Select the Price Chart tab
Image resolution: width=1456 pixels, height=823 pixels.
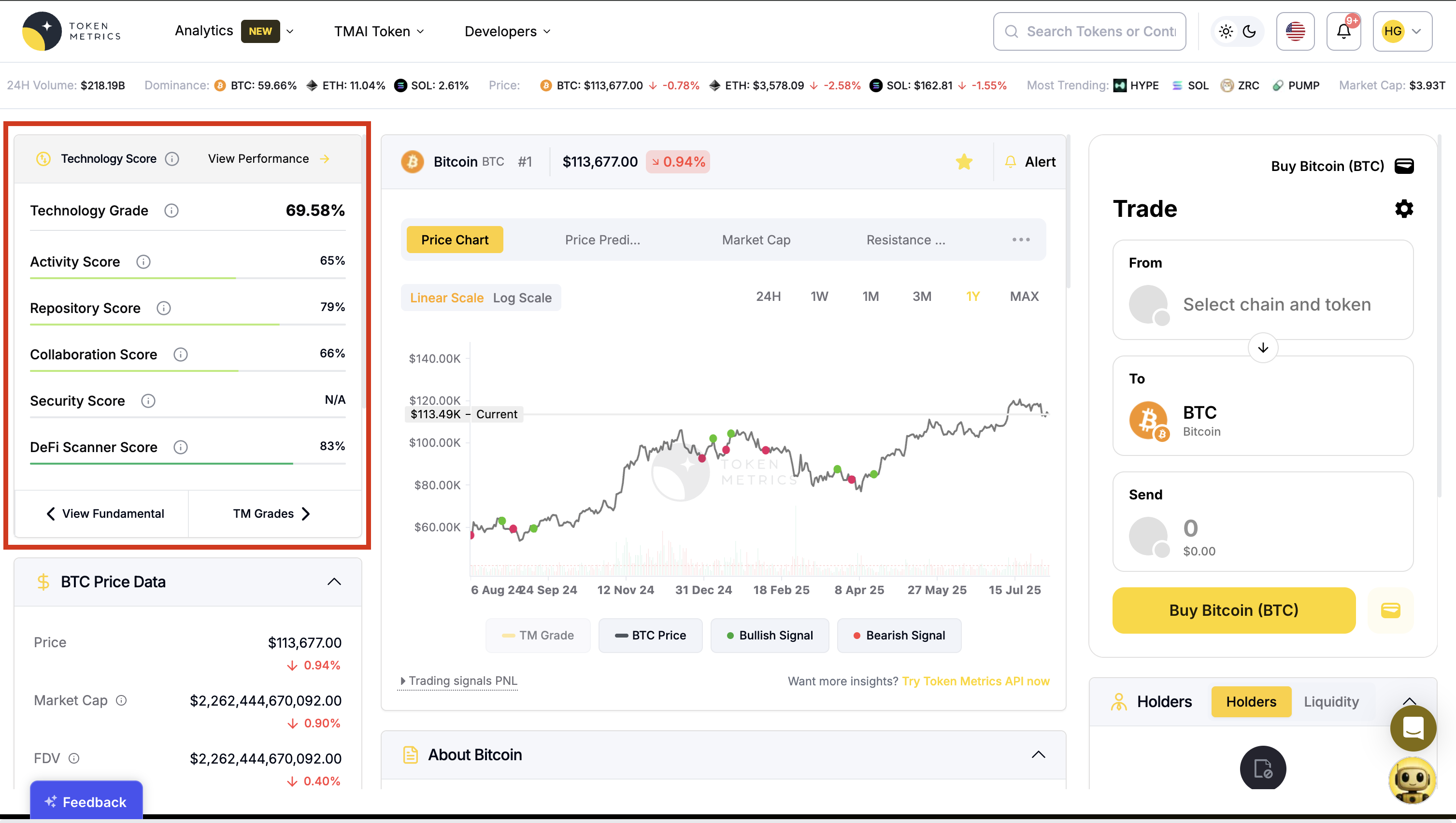click(x=455, y=240)
